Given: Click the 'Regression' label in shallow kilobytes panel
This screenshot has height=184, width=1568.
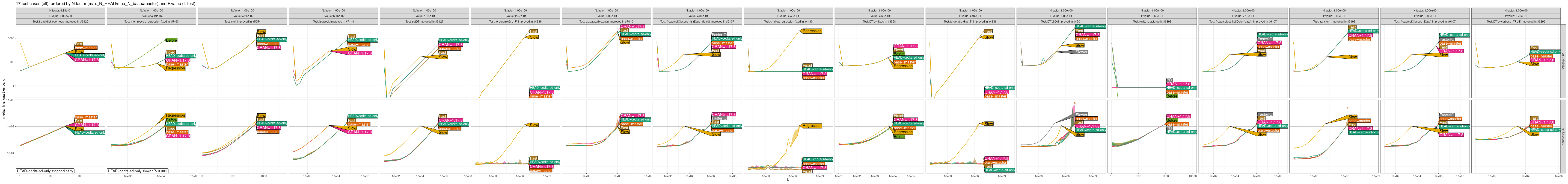Looking at the screenshot, I should click(812, 31).
